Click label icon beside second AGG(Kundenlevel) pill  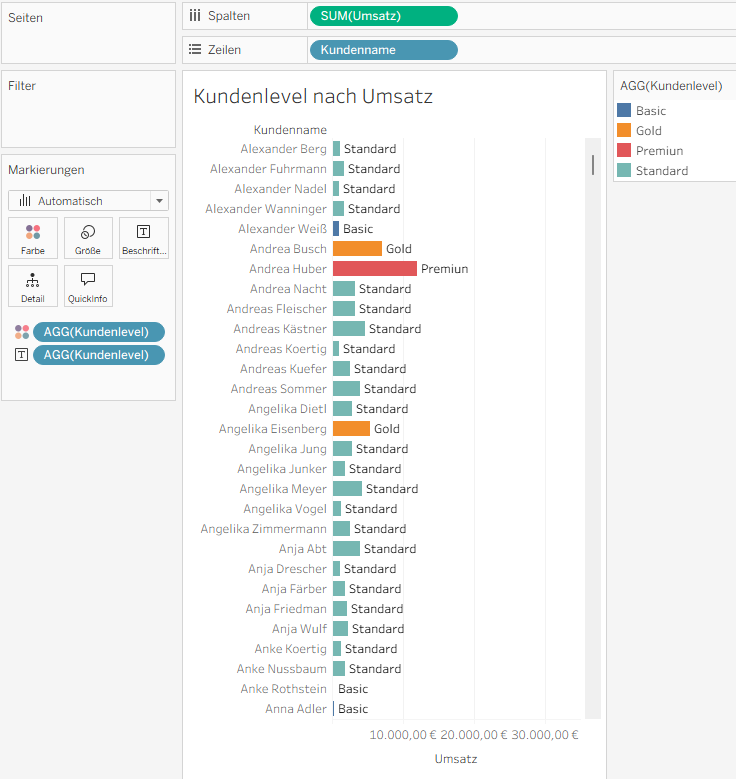coord(22,355)
